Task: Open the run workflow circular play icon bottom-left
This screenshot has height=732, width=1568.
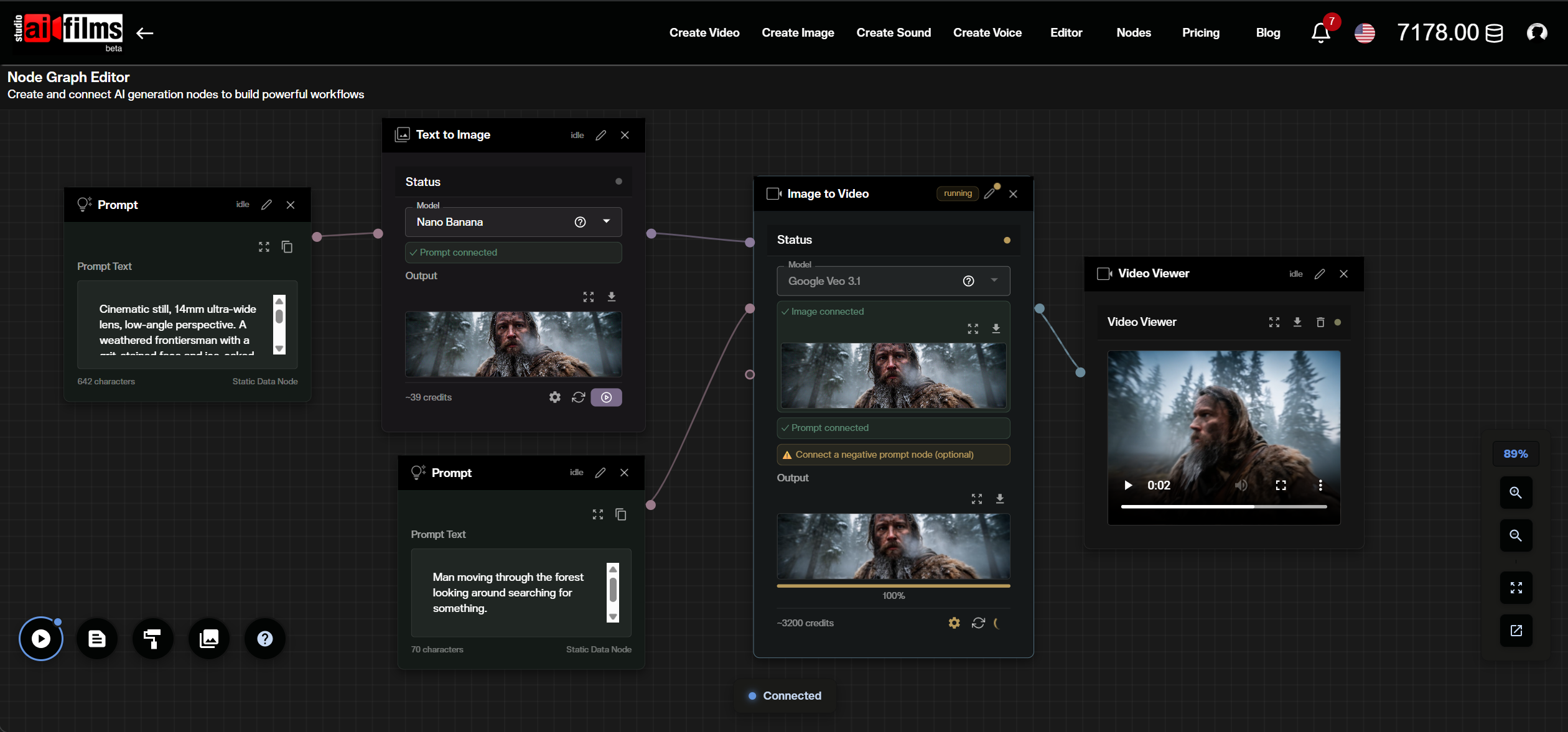Action: [40, 639]
